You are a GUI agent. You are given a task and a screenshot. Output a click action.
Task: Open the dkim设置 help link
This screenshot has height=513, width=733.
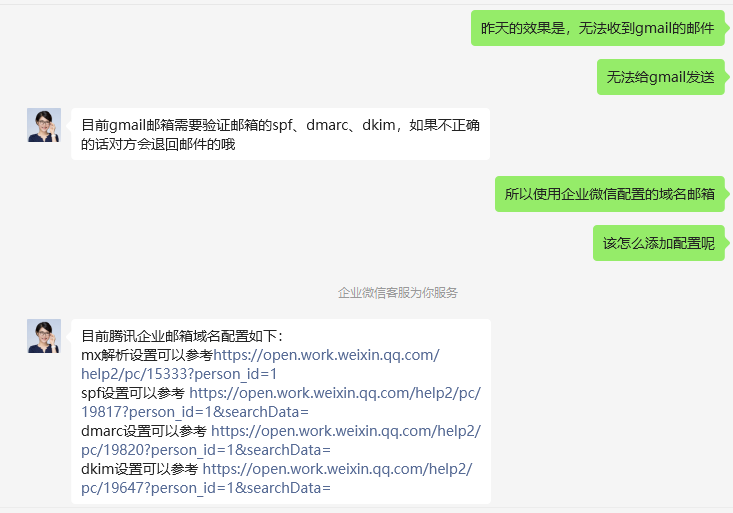337,469
